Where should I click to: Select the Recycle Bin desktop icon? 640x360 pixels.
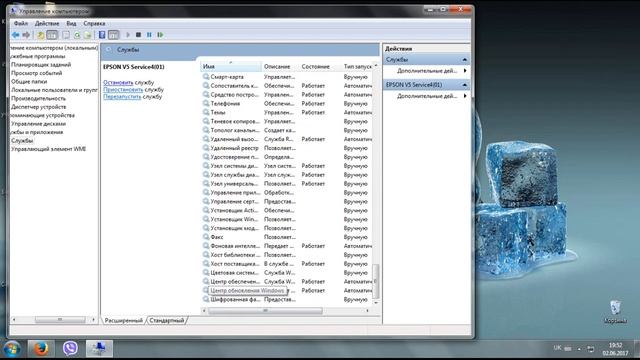tap(616, 312)
